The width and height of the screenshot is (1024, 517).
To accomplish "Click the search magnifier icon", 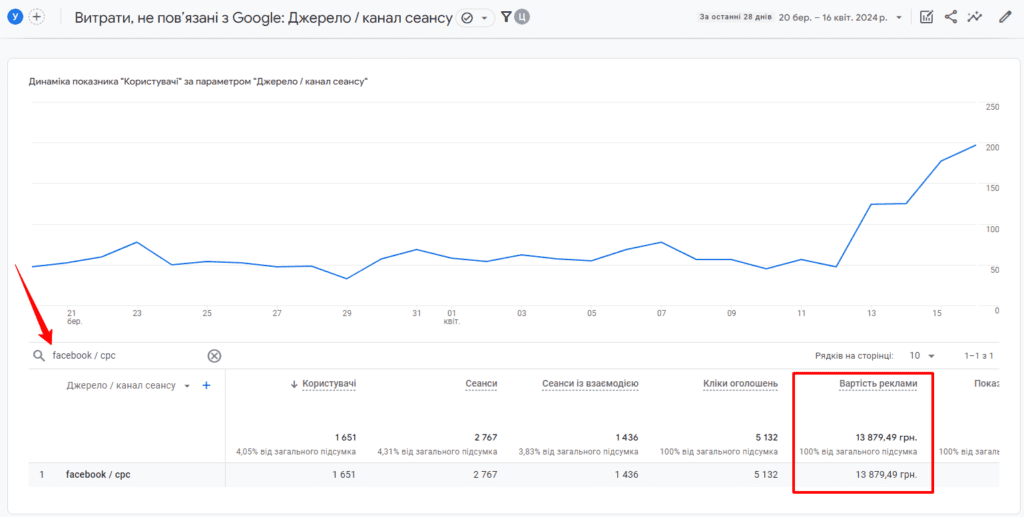I will [39, 356].
